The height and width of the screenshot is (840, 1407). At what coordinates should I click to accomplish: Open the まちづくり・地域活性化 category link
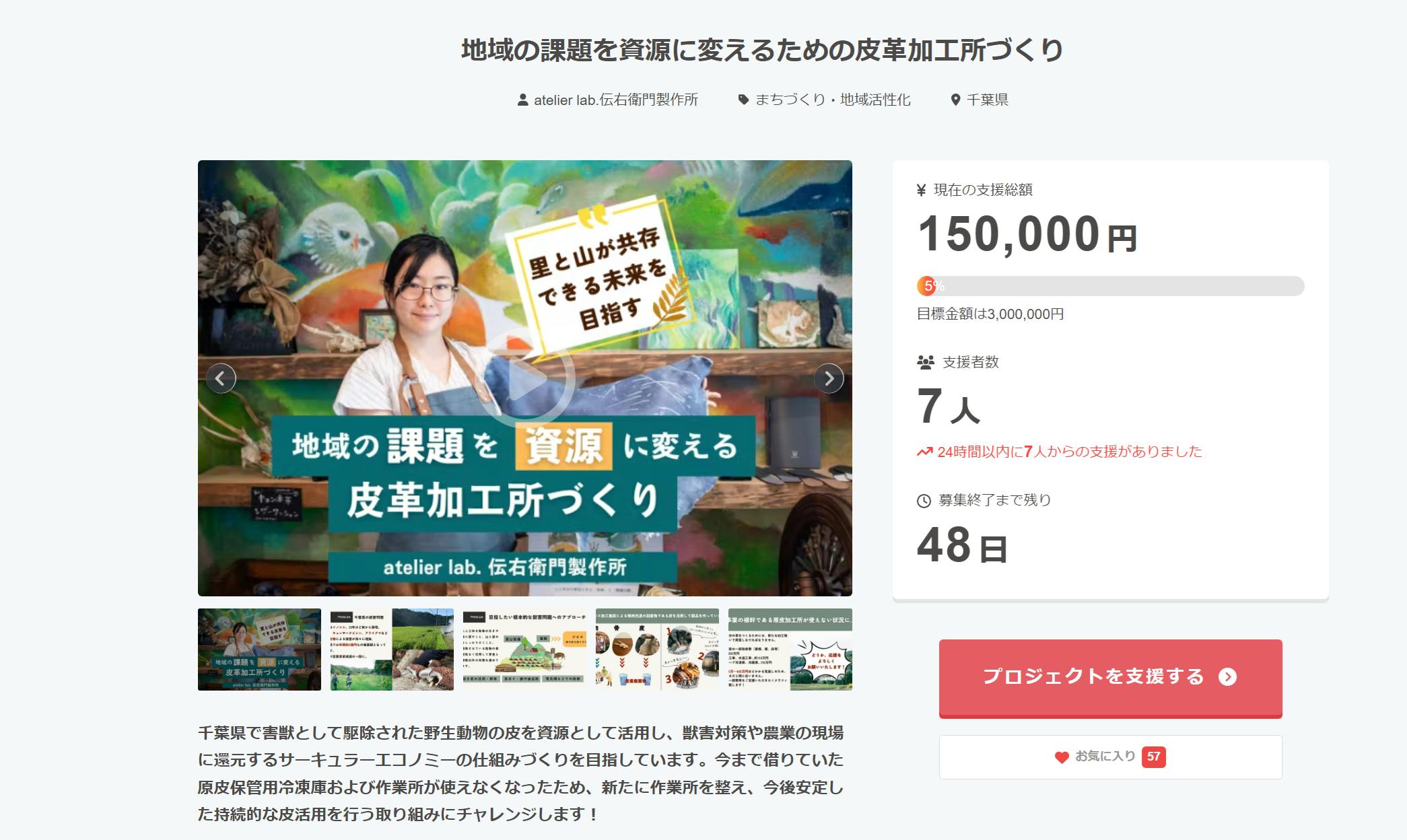coord(833,100)
